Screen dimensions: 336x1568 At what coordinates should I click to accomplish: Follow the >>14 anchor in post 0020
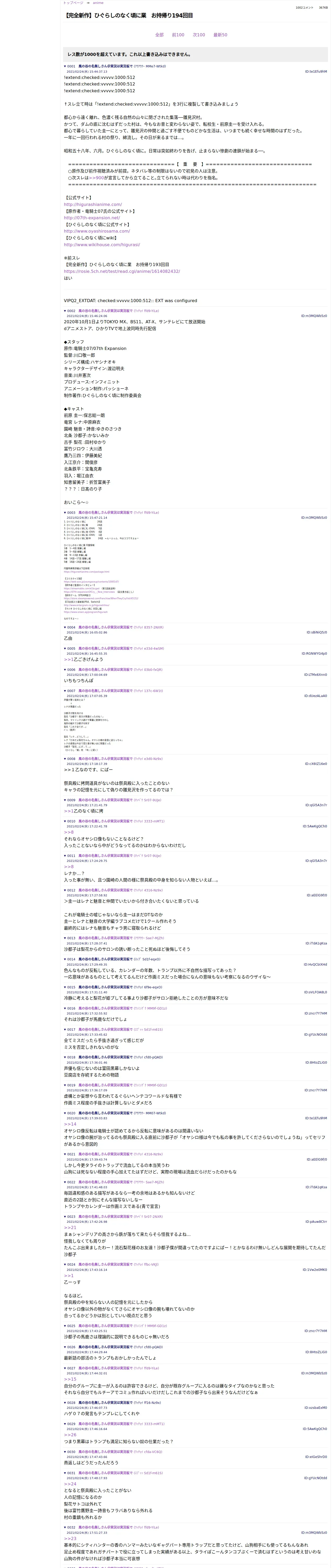coord(70,1124)
